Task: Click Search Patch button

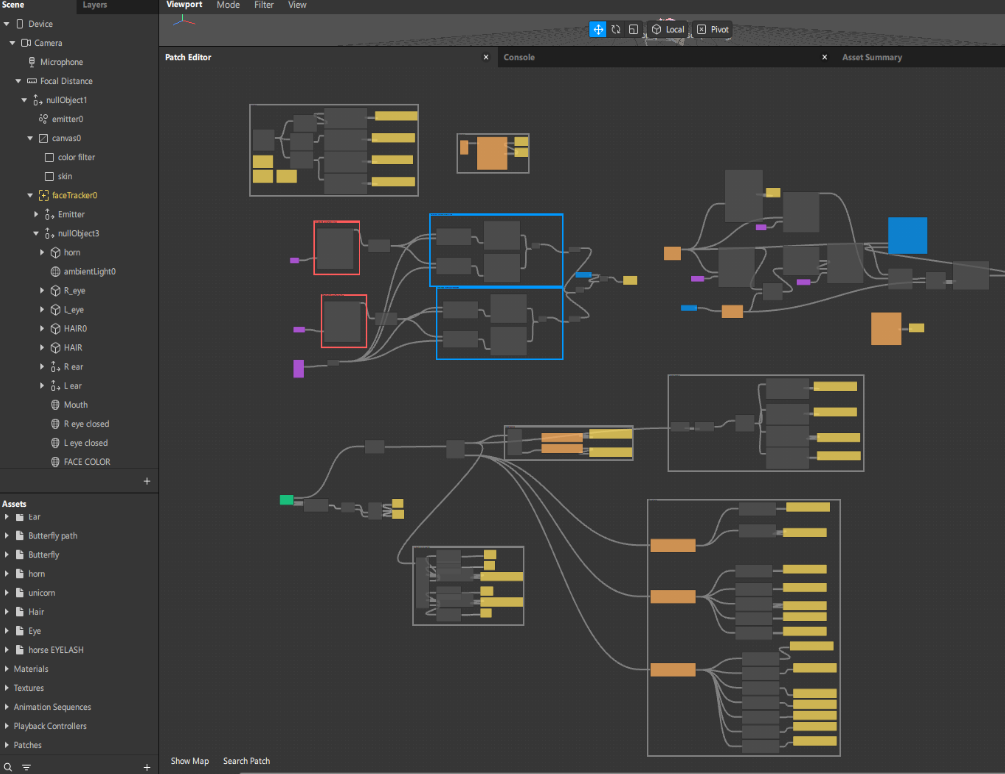Action: click(247, 761)
